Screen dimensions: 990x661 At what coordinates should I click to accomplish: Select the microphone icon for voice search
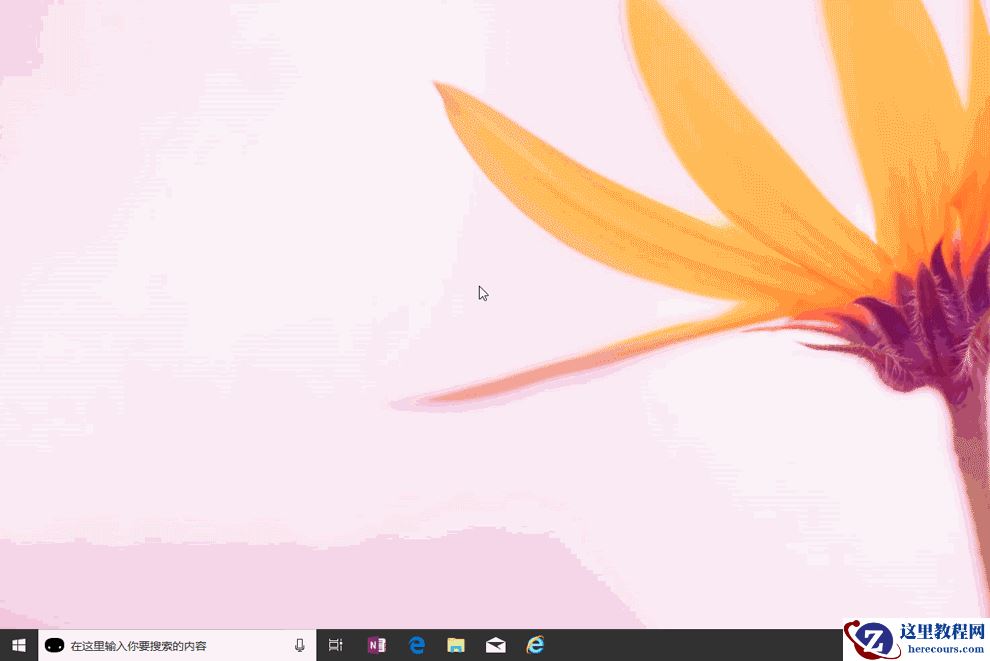point(298,645)
